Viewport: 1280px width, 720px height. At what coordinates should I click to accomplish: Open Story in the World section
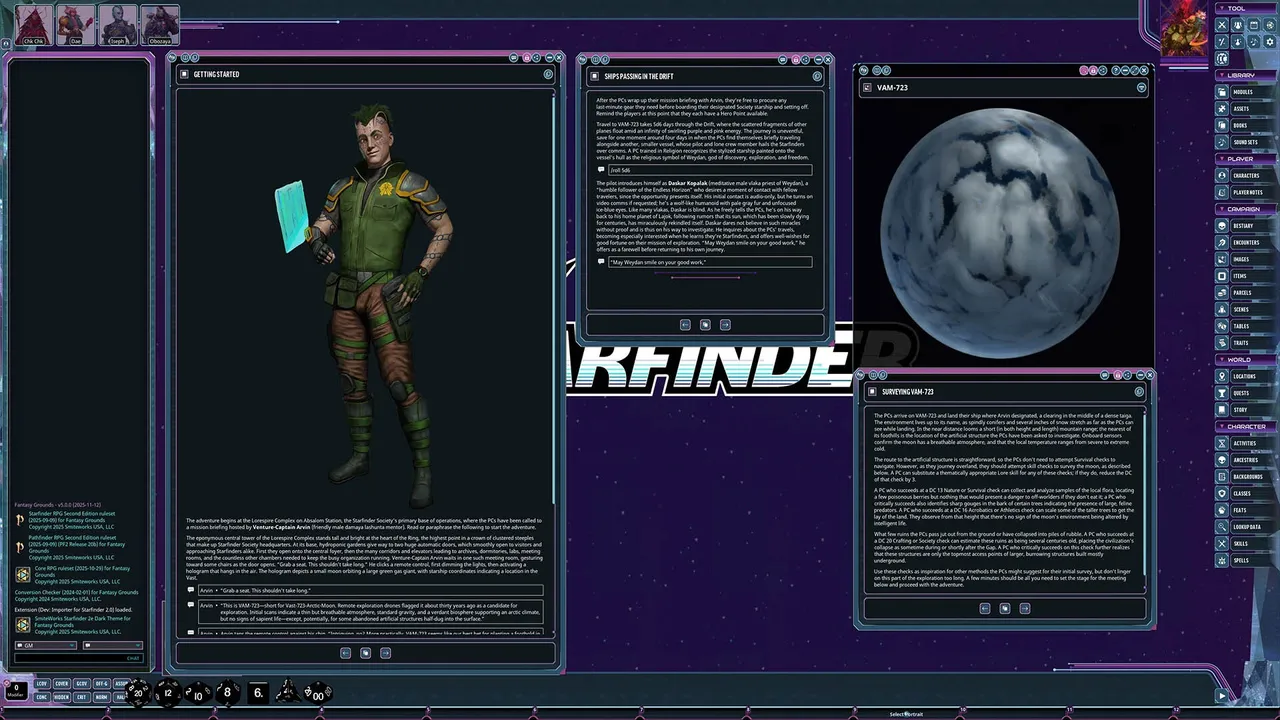pyautogui.click(x=1246, y=409)
